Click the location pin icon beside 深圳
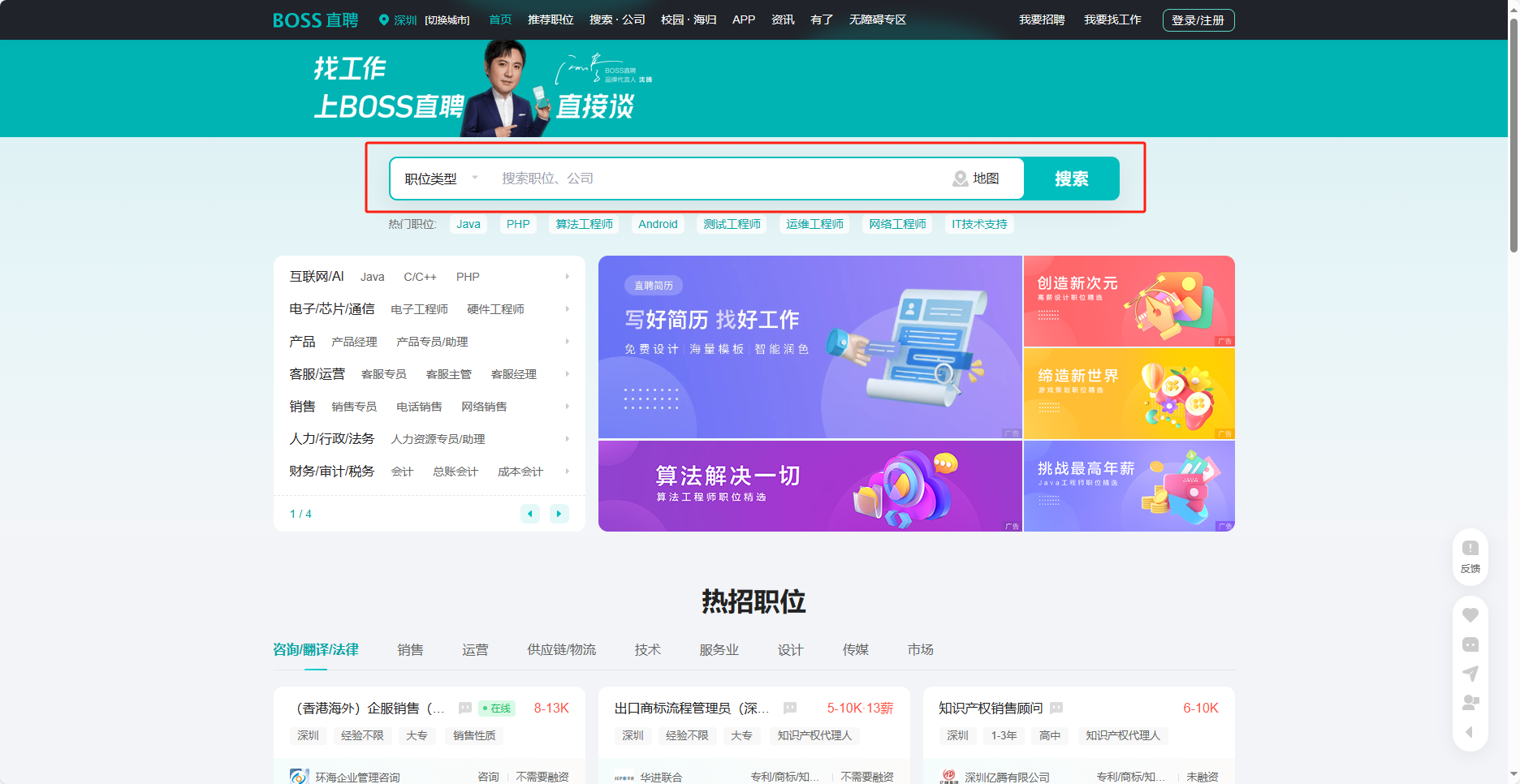The image size is (1520, 784). point(384,20)
